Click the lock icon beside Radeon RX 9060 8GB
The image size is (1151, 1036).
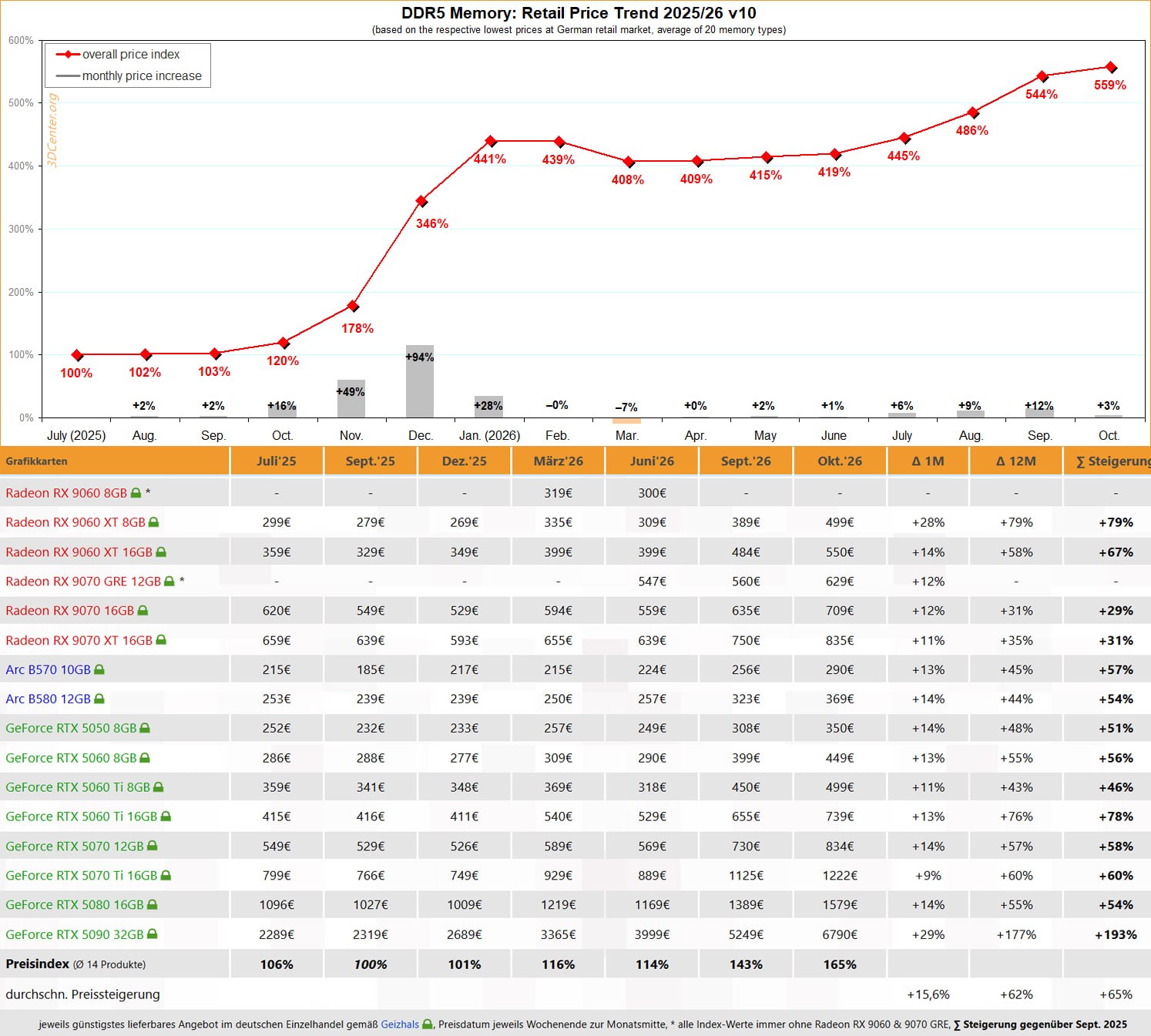[x=136, y=493]
